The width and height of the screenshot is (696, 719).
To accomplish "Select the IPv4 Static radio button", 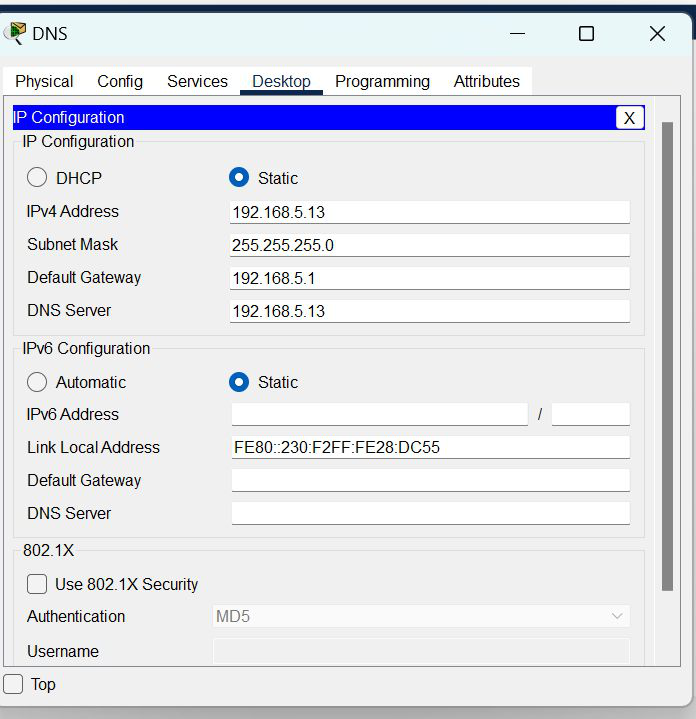I will [239, 178].
